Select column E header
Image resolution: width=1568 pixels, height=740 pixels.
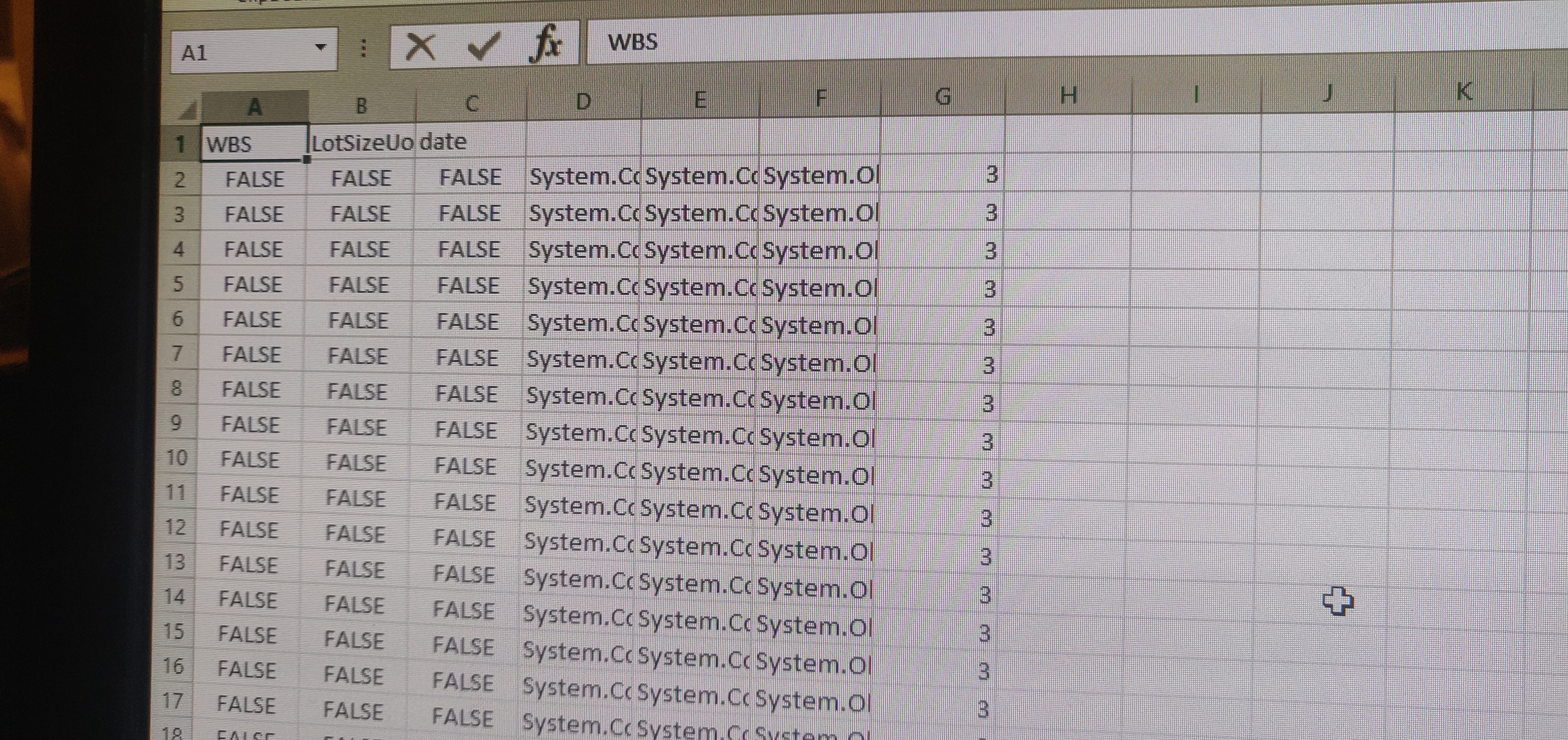tap(700, 99)
